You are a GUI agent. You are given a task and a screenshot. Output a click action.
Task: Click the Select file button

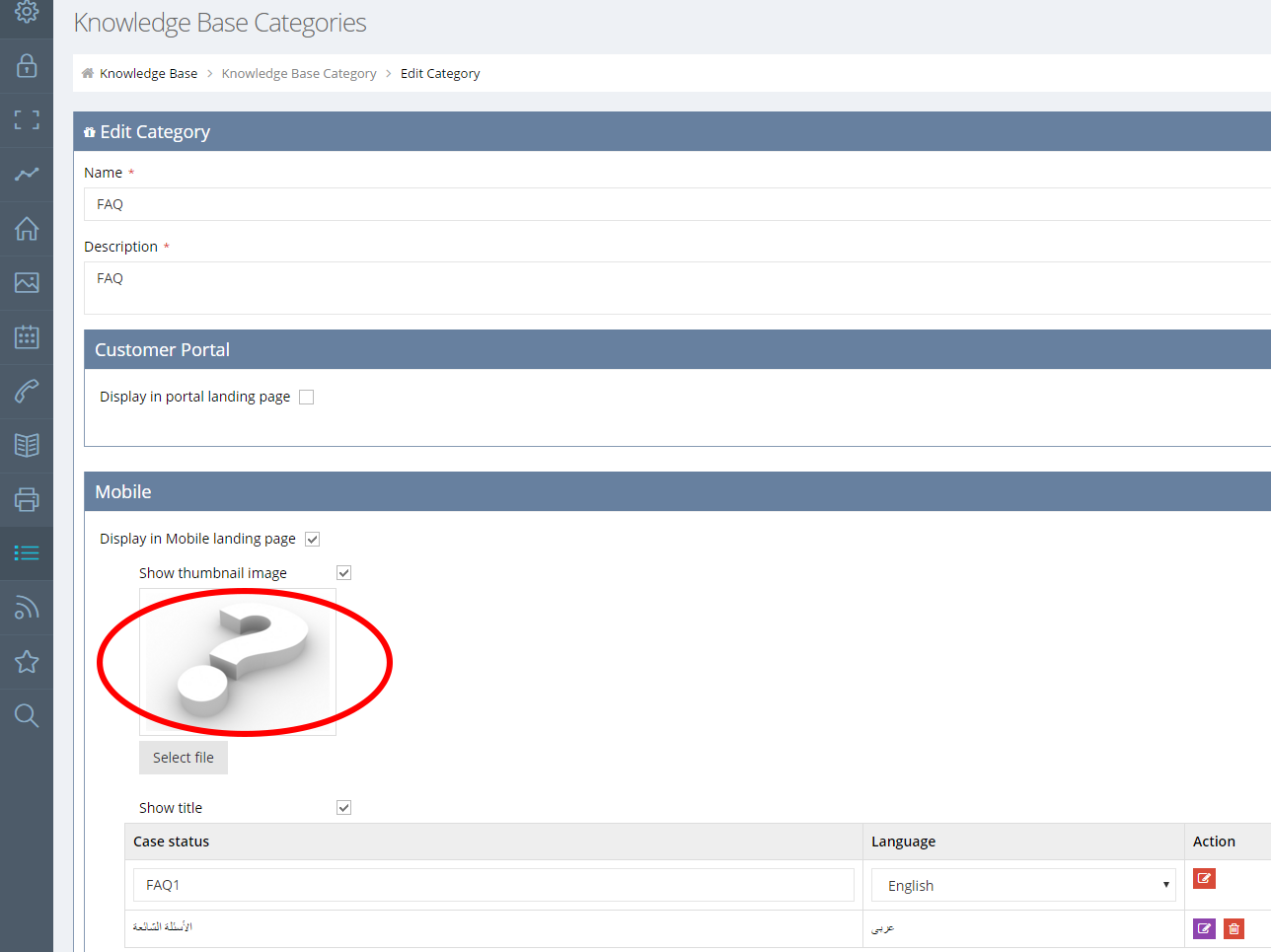pos(184,758)
